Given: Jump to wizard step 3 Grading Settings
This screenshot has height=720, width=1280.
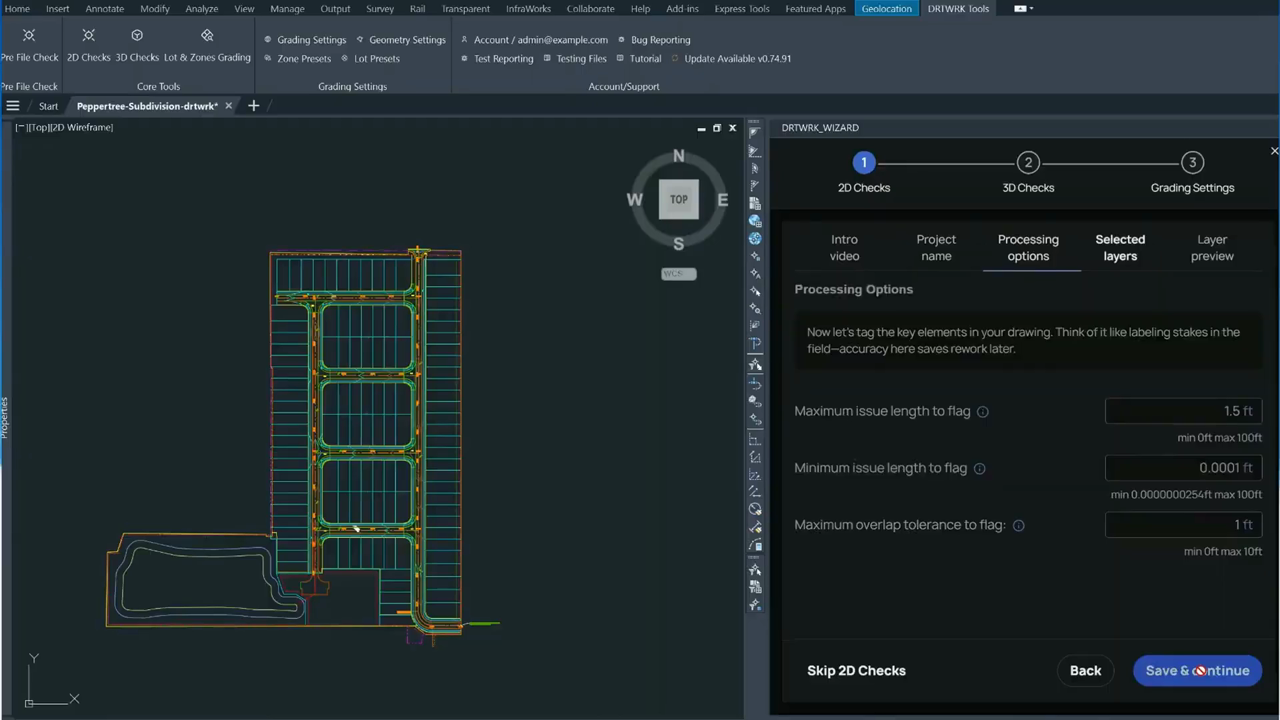Looking at the screenshot, I should click(1192, 173).
